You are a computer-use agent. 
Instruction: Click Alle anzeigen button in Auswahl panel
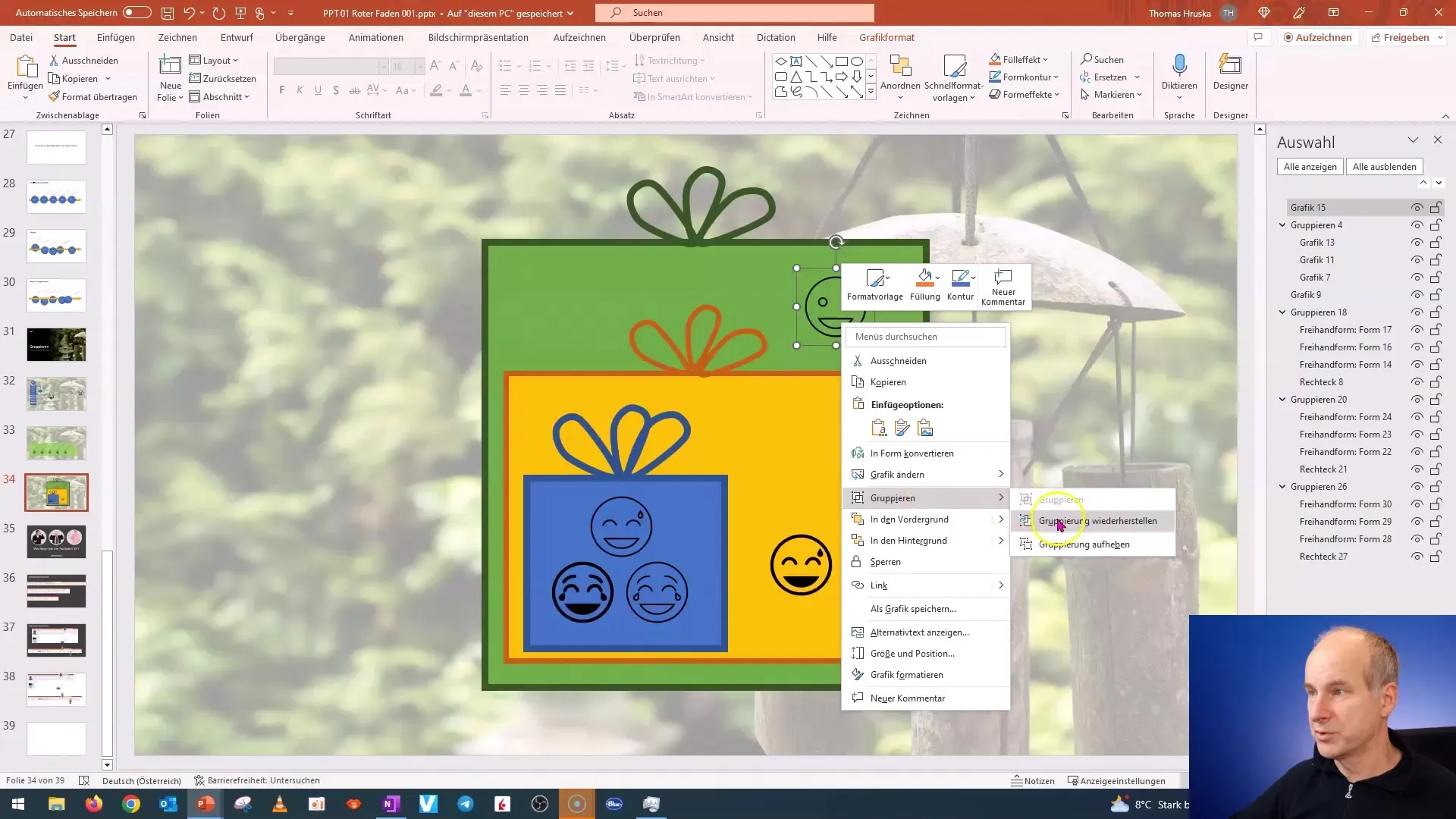point(1310,166)
